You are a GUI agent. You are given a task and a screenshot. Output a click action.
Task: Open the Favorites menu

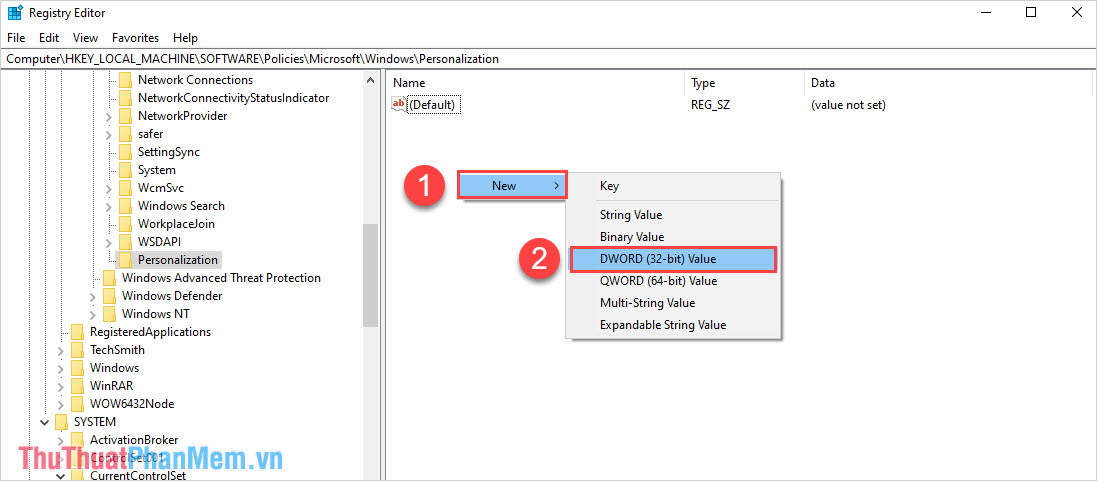tap(135, 38)
